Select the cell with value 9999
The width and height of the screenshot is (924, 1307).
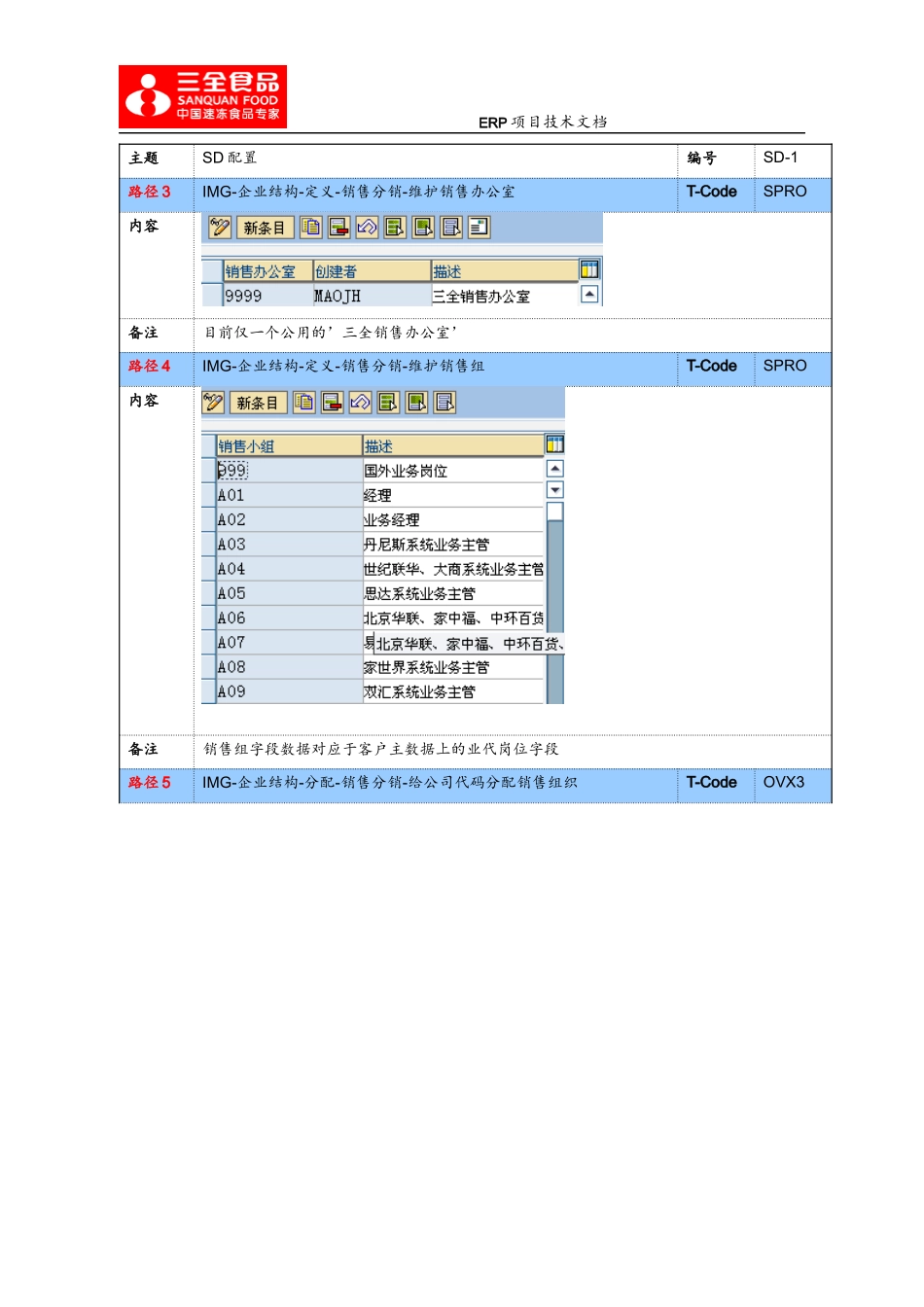click(x=267, y=296)
